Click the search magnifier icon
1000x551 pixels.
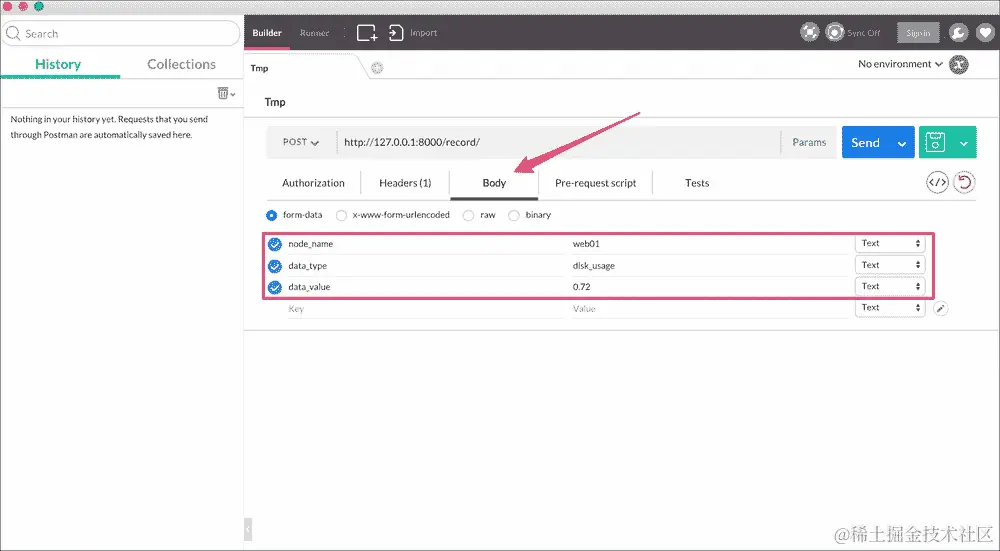13,33
